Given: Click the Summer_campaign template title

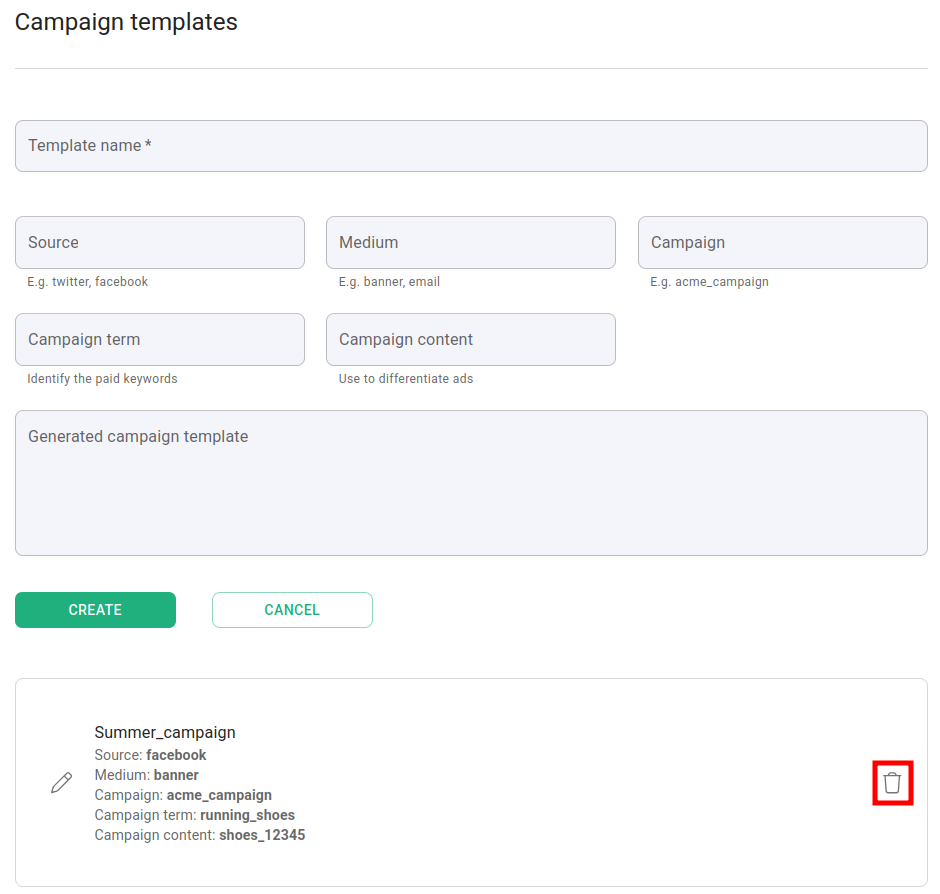Looking at the screenshot, I should click(165, 733).
